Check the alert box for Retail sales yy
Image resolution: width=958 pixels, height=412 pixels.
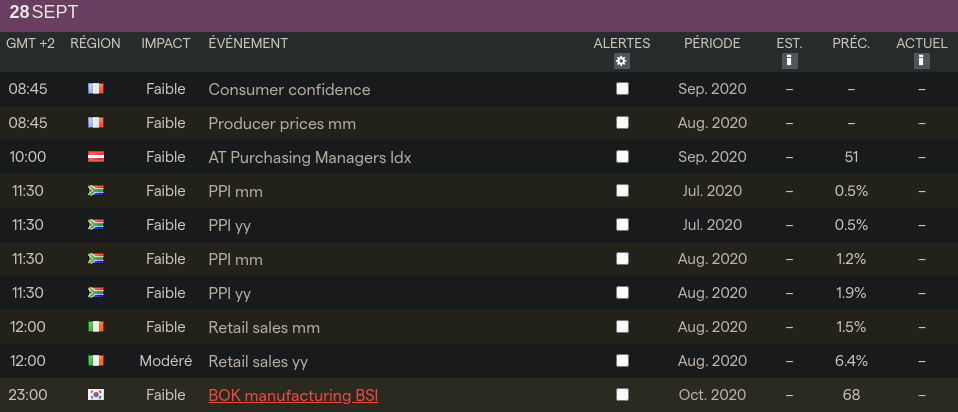[622, 361]
